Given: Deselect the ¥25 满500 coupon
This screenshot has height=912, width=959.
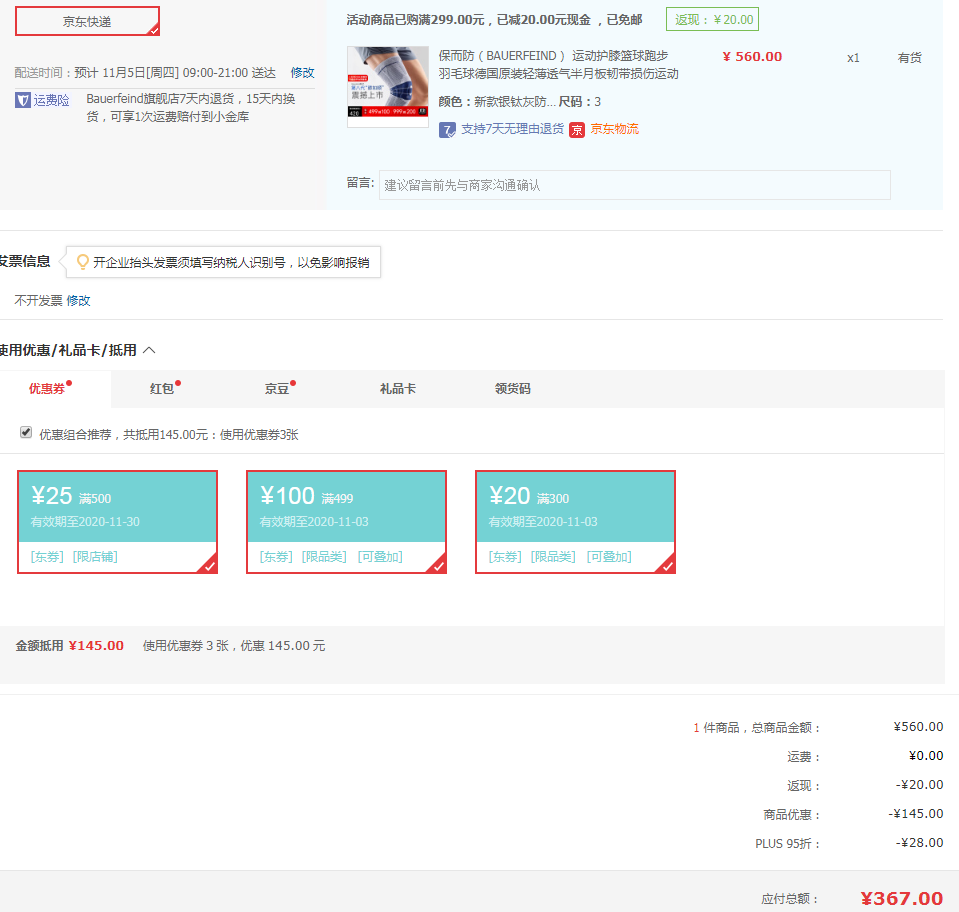Looking at the screenshot, I should point(117,522).
